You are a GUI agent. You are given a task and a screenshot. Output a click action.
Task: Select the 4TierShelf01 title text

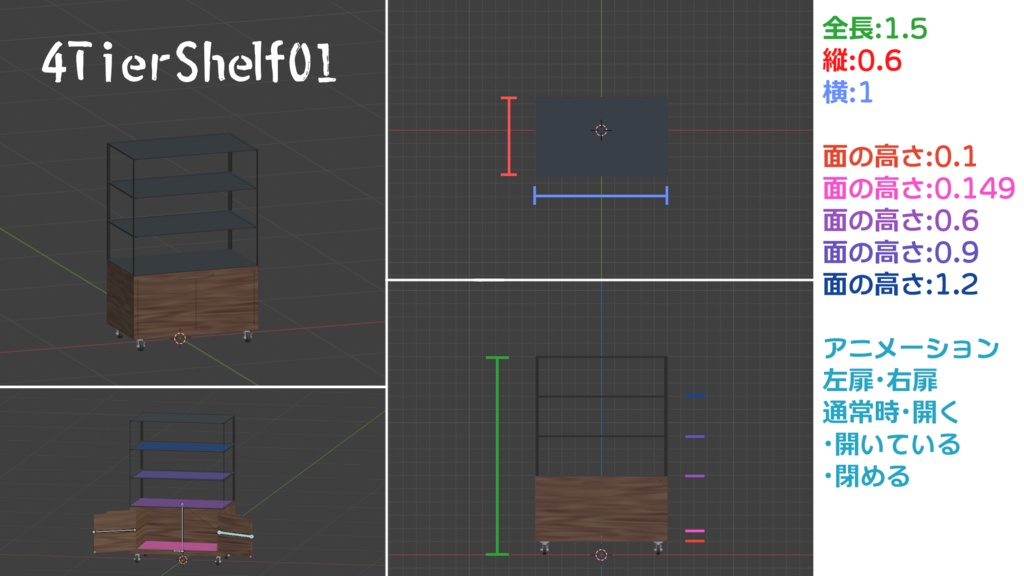pyautogui.click(x=190, y=64)
